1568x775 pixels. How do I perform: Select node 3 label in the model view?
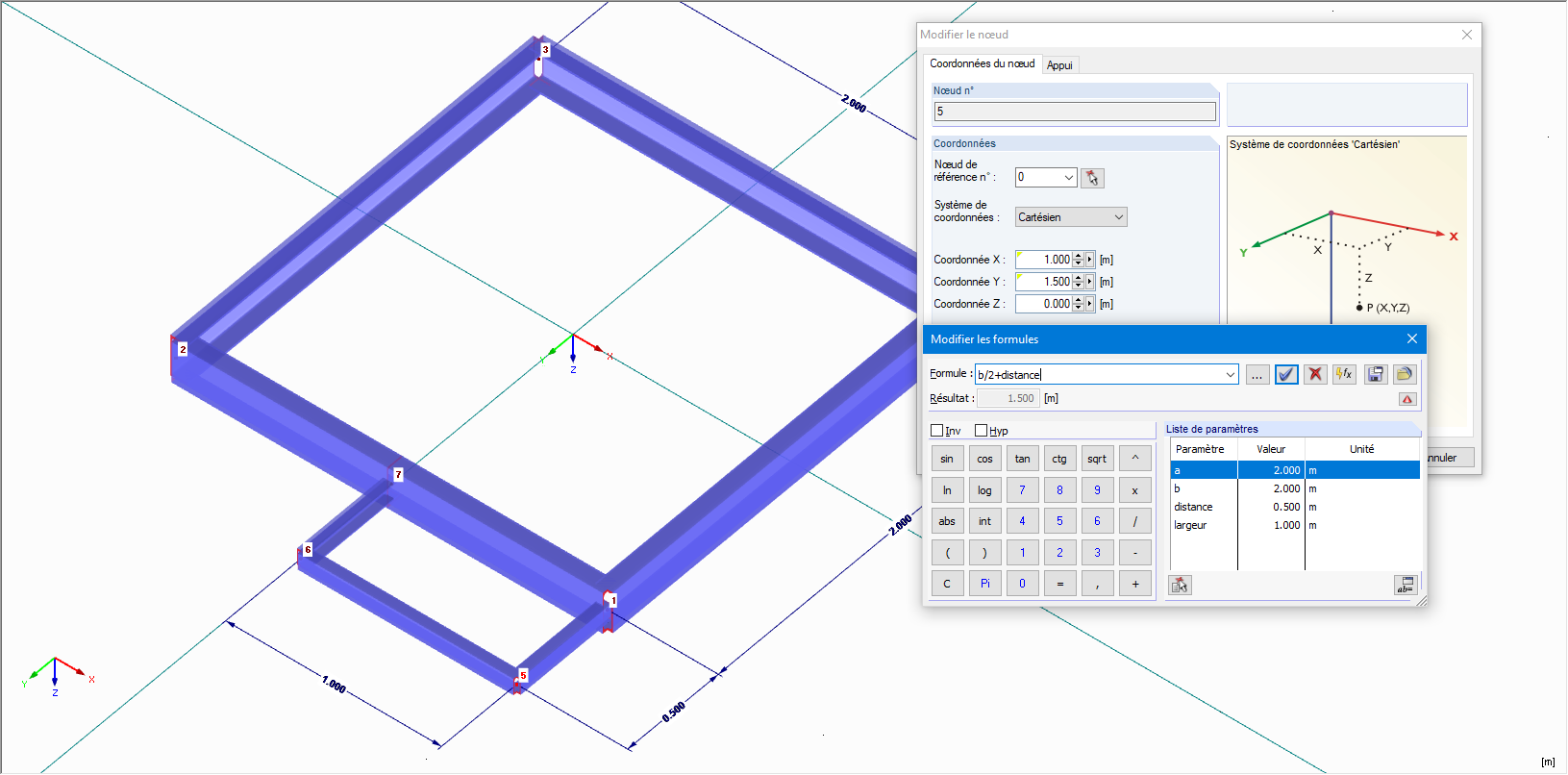point(545,49)
